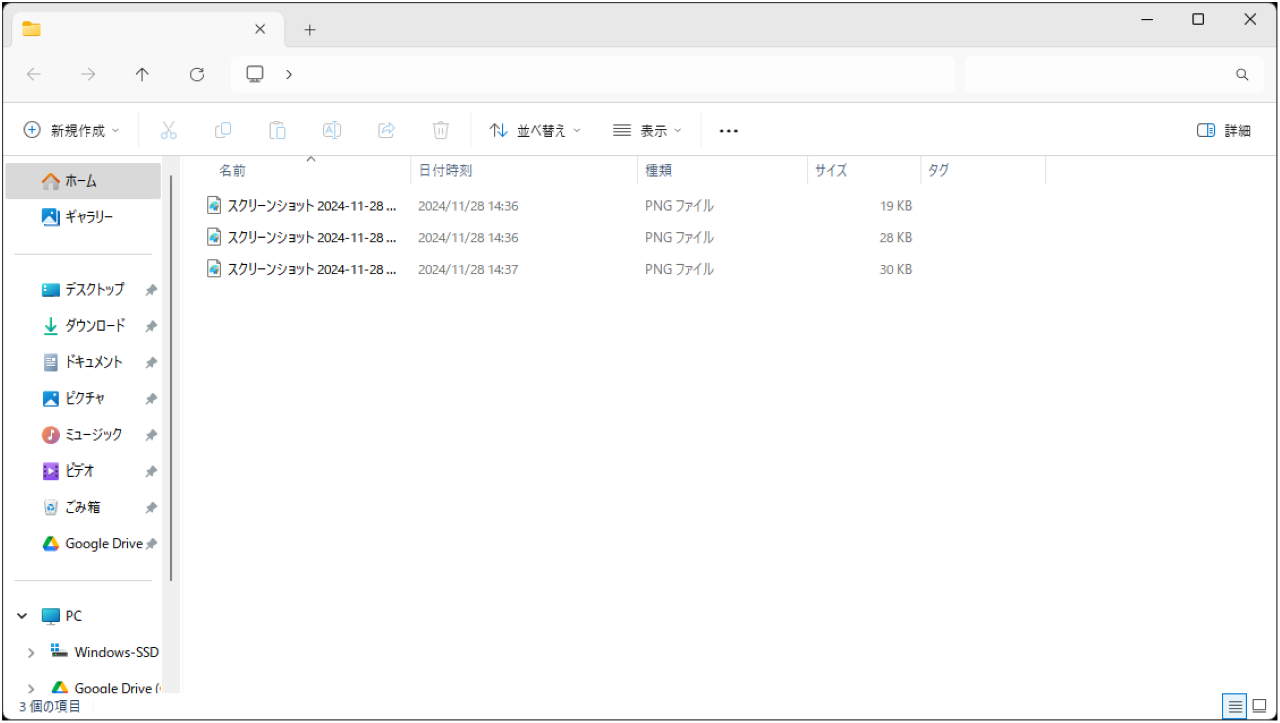This screenshot has height=723, width=1280.
Task: Open the 表示 view dropdown
Action: [x=647, y=130]
